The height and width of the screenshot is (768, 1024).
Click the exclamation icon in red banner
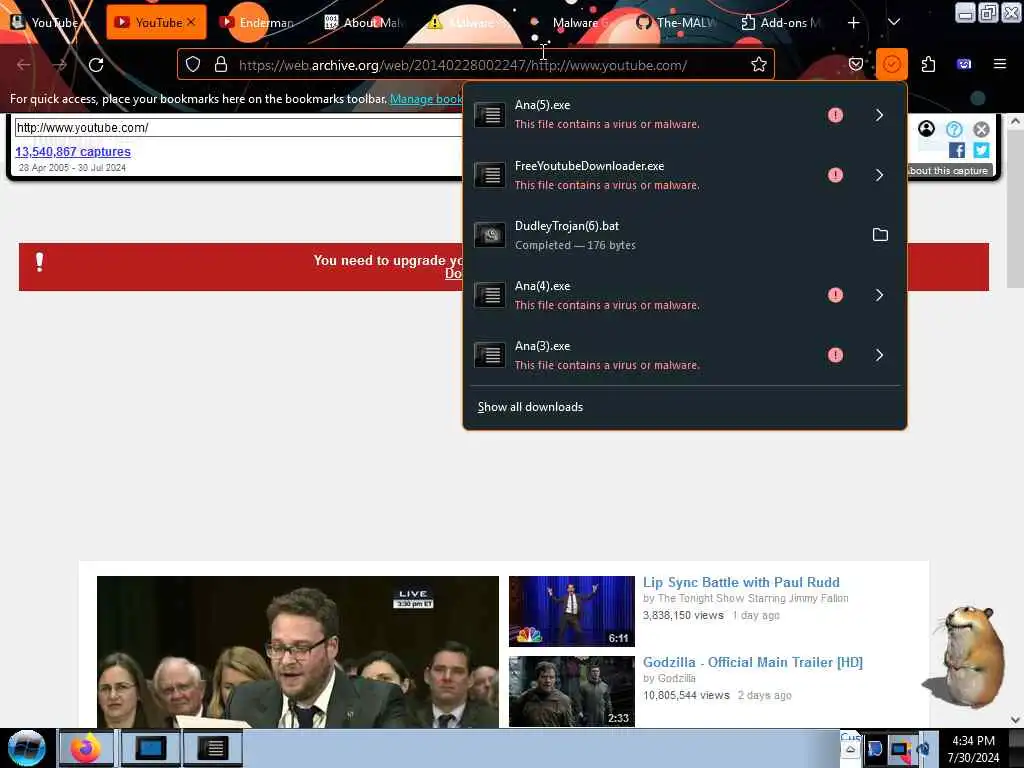click(39, 262)
